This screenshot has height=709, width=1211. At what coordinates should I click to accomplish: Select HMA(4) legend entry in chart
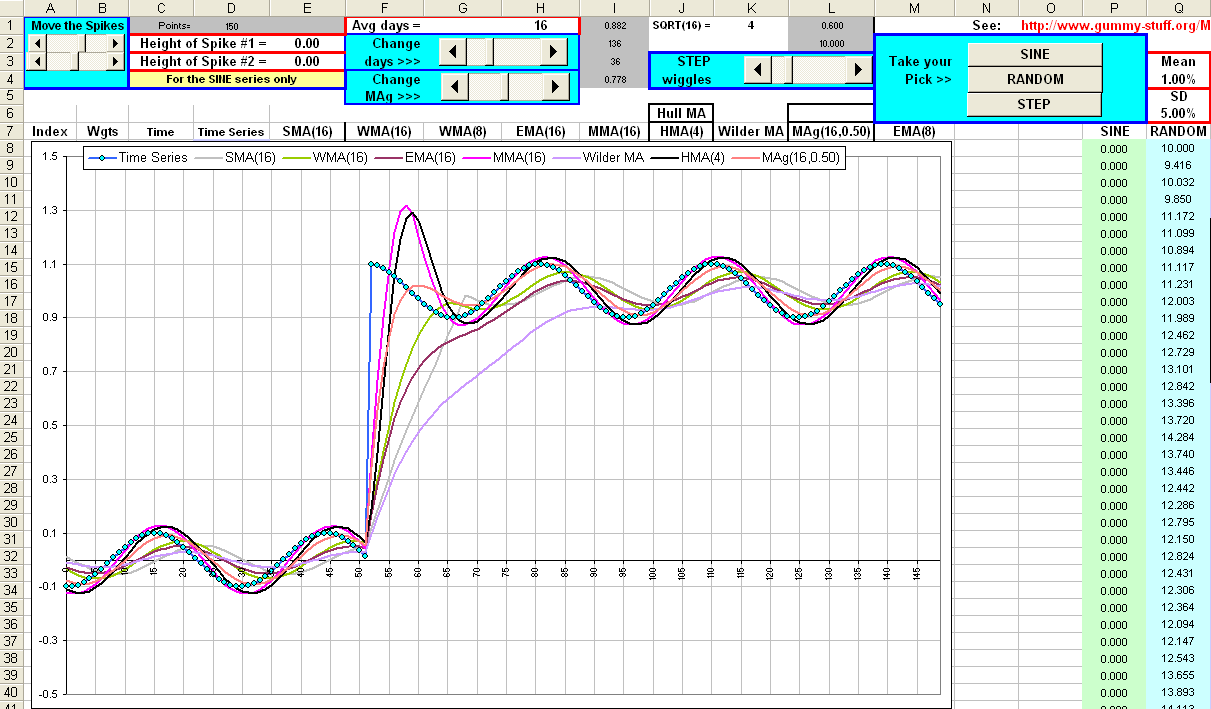pos(689,157)
